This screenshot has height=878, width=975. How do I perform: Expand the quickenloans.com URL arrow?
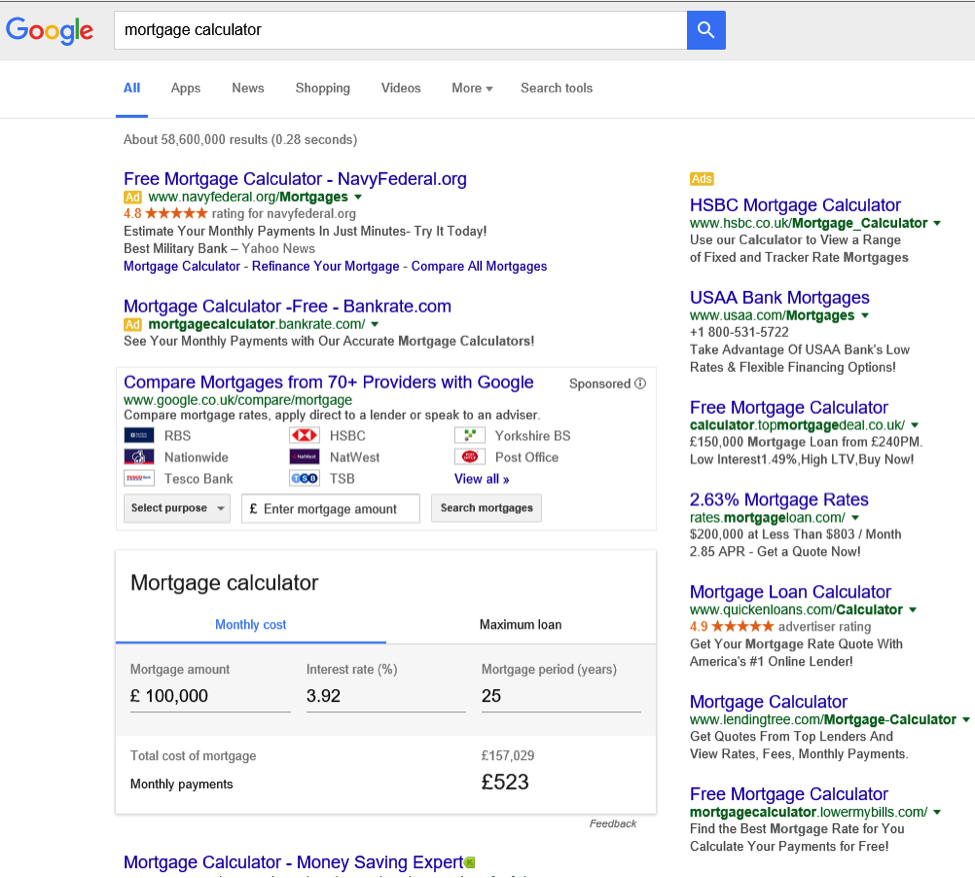coord(913,609)
